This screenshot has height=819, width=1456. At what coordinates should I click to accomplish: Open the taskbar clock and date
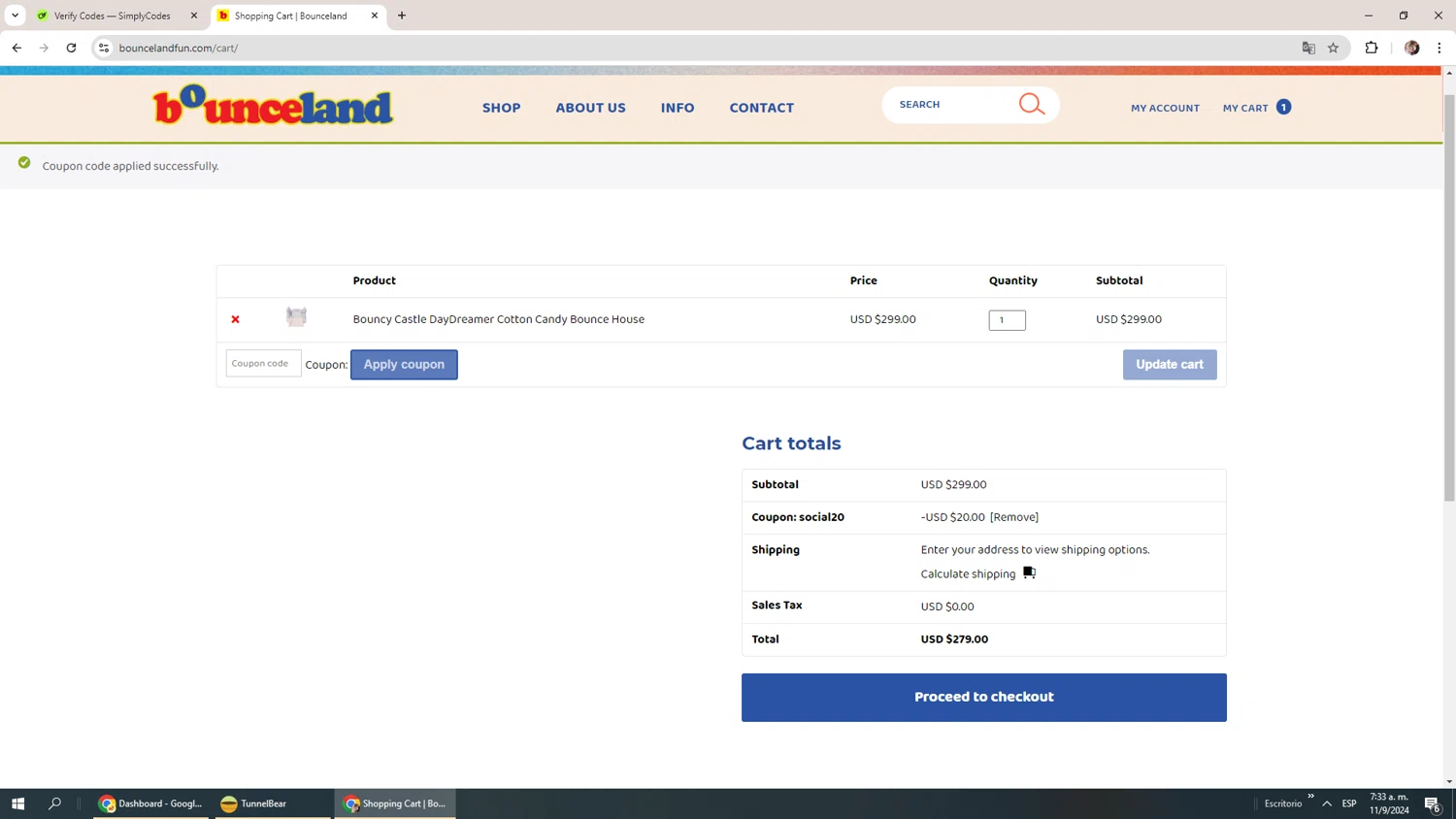coord(1389,803)
